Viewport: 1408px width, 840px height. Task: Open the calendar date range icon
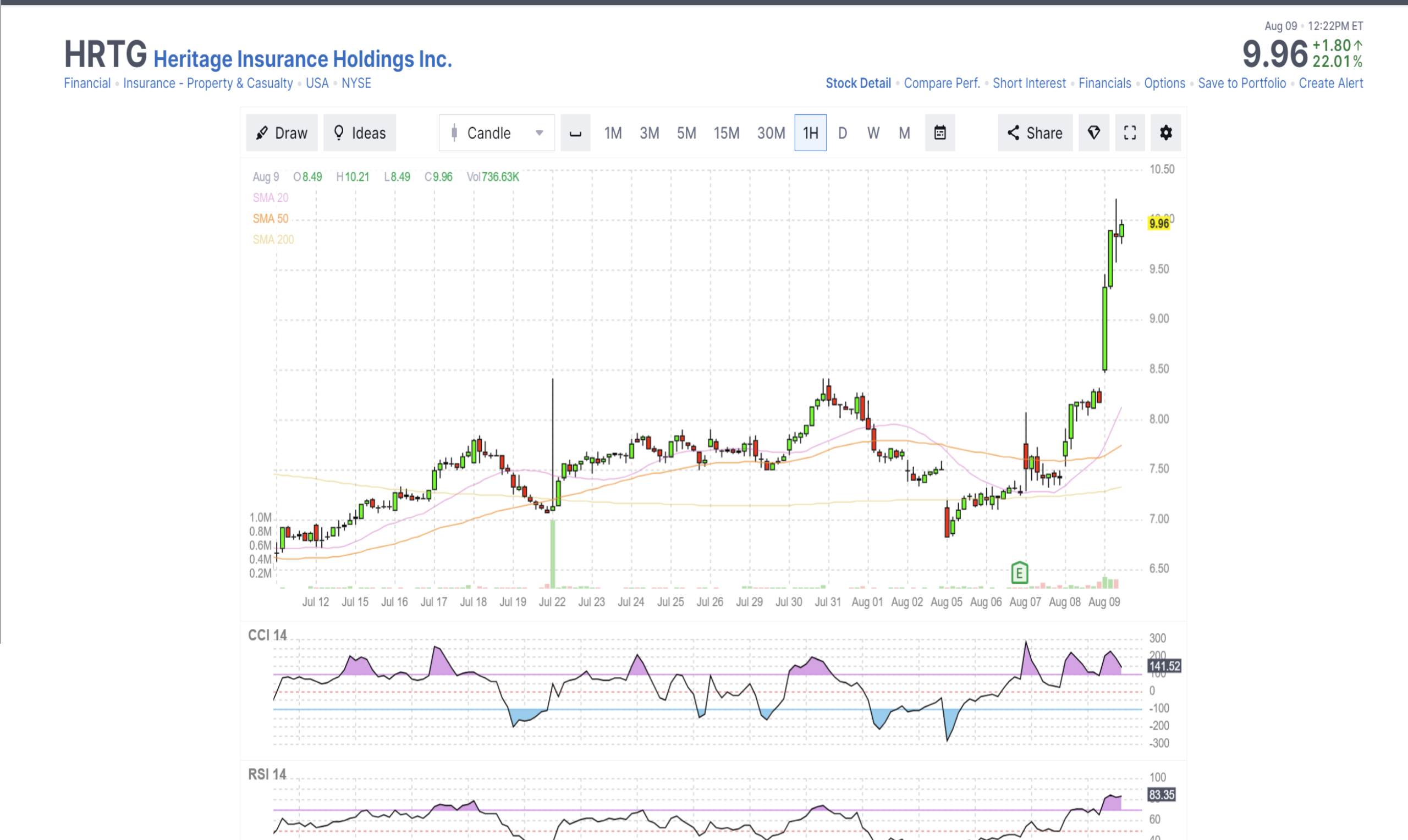click(940, 133)
